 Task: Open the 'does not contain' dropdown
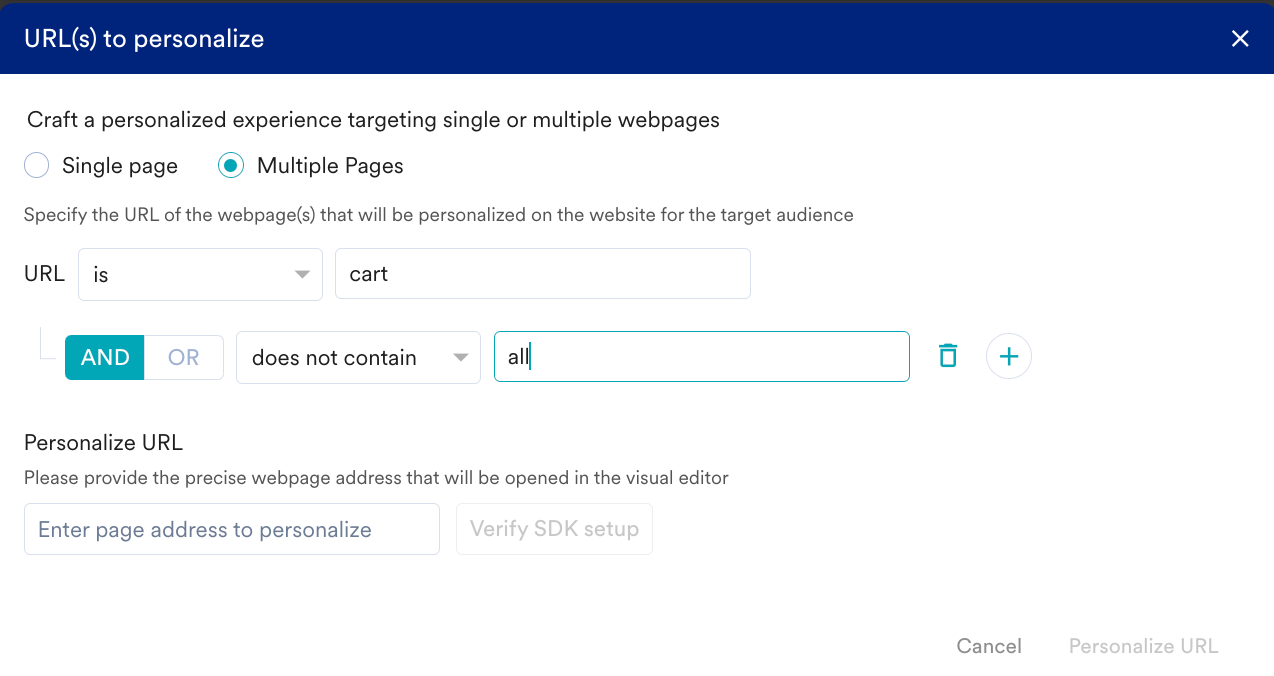358,357
